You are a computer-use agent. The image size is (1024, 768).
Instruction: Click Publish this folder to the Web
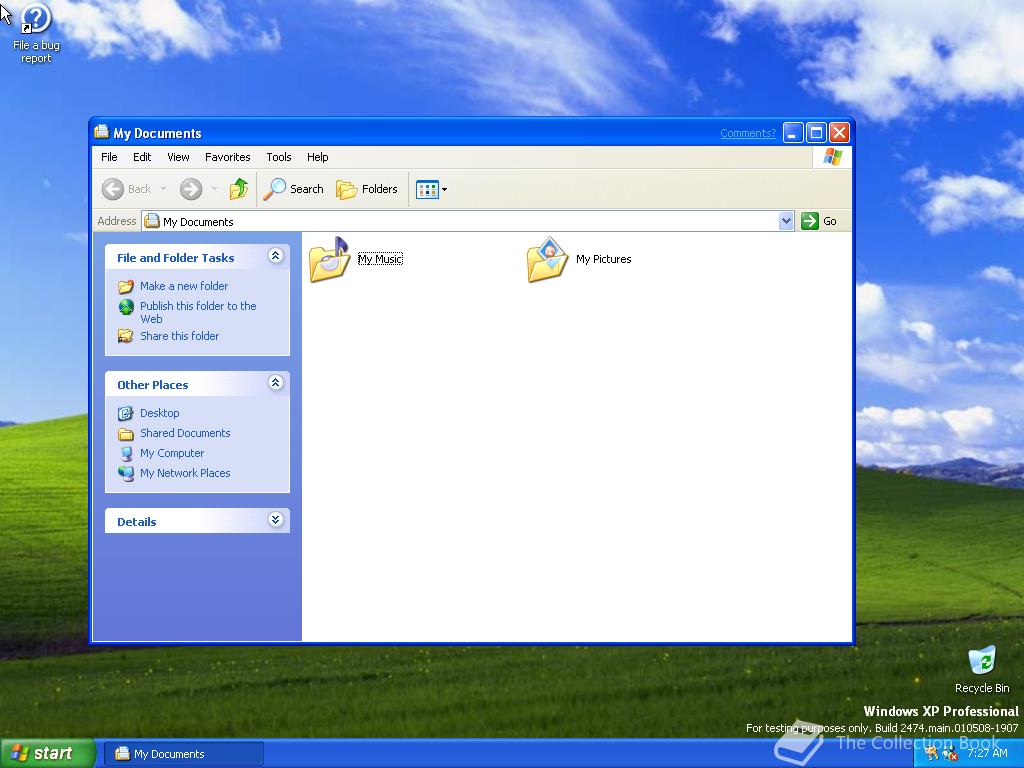198,312
